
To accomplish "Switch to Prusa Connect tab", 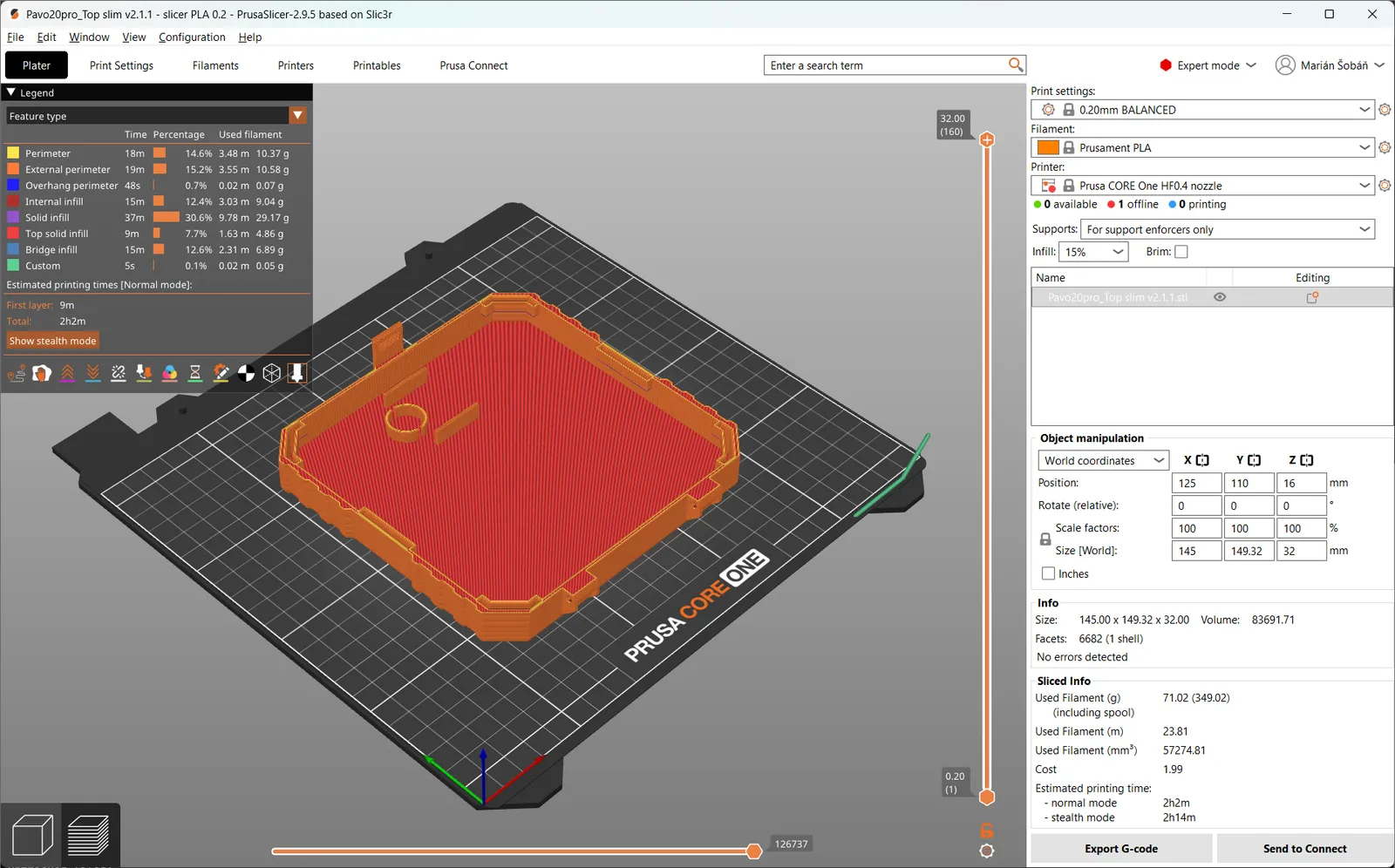I will [473, 65].
